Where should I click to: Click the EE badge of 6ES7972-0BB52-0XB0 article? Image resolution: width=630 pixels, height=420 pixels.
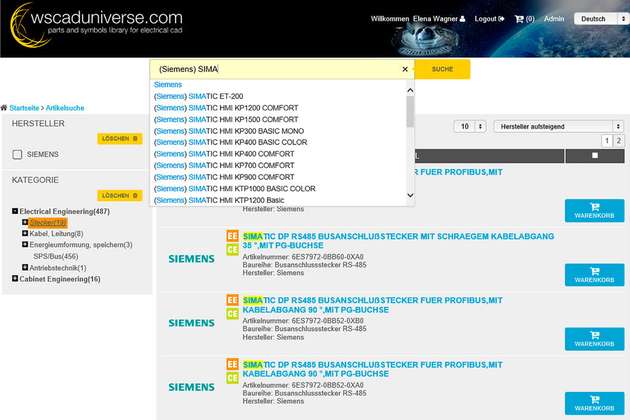(232, 300)
